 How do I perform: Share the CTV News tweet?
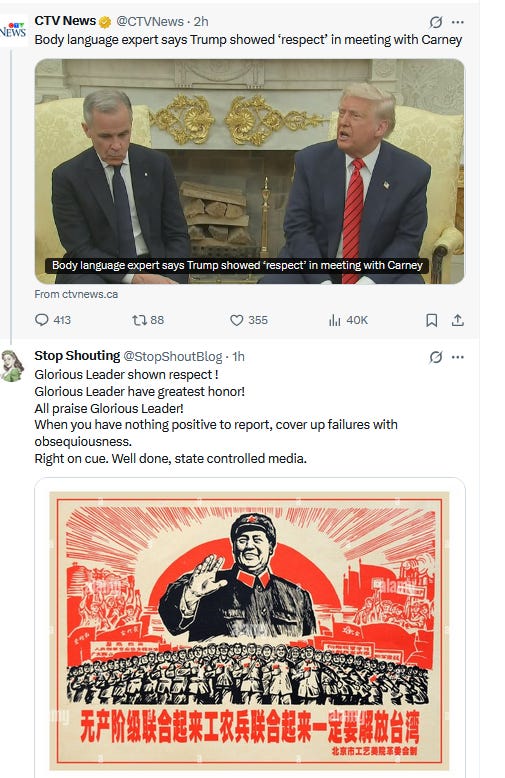pyautogui.click(x=457, y=320)
